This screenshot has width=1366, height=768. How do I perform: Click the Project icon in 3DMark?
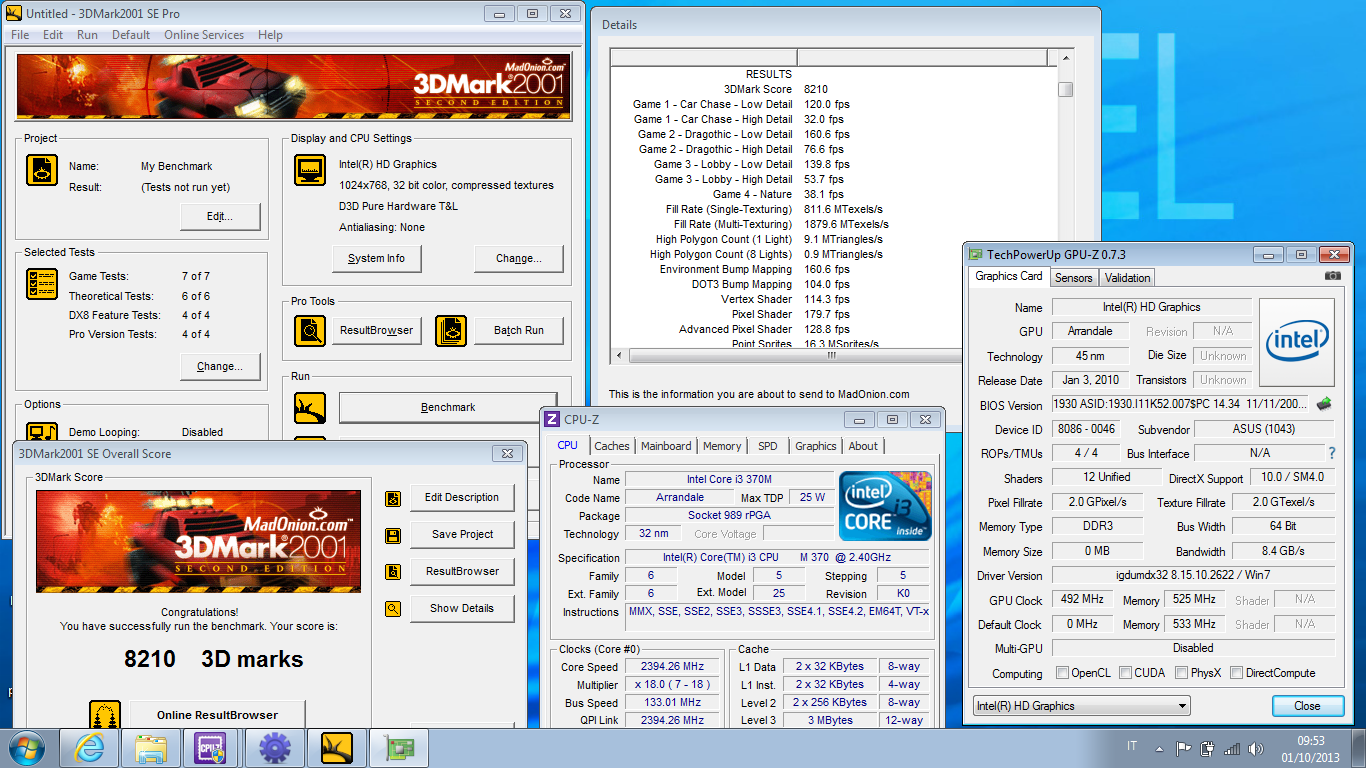42,170
